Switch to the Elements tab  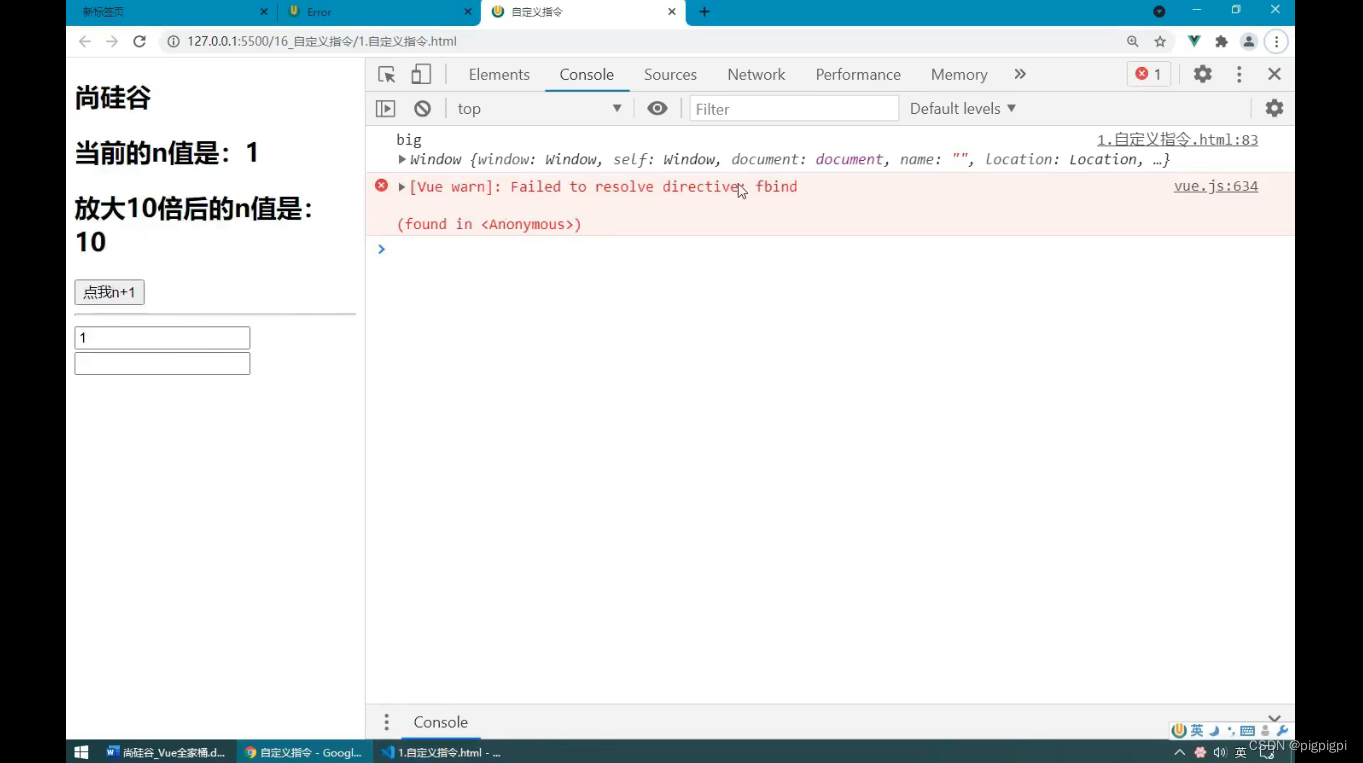[499, 74]
